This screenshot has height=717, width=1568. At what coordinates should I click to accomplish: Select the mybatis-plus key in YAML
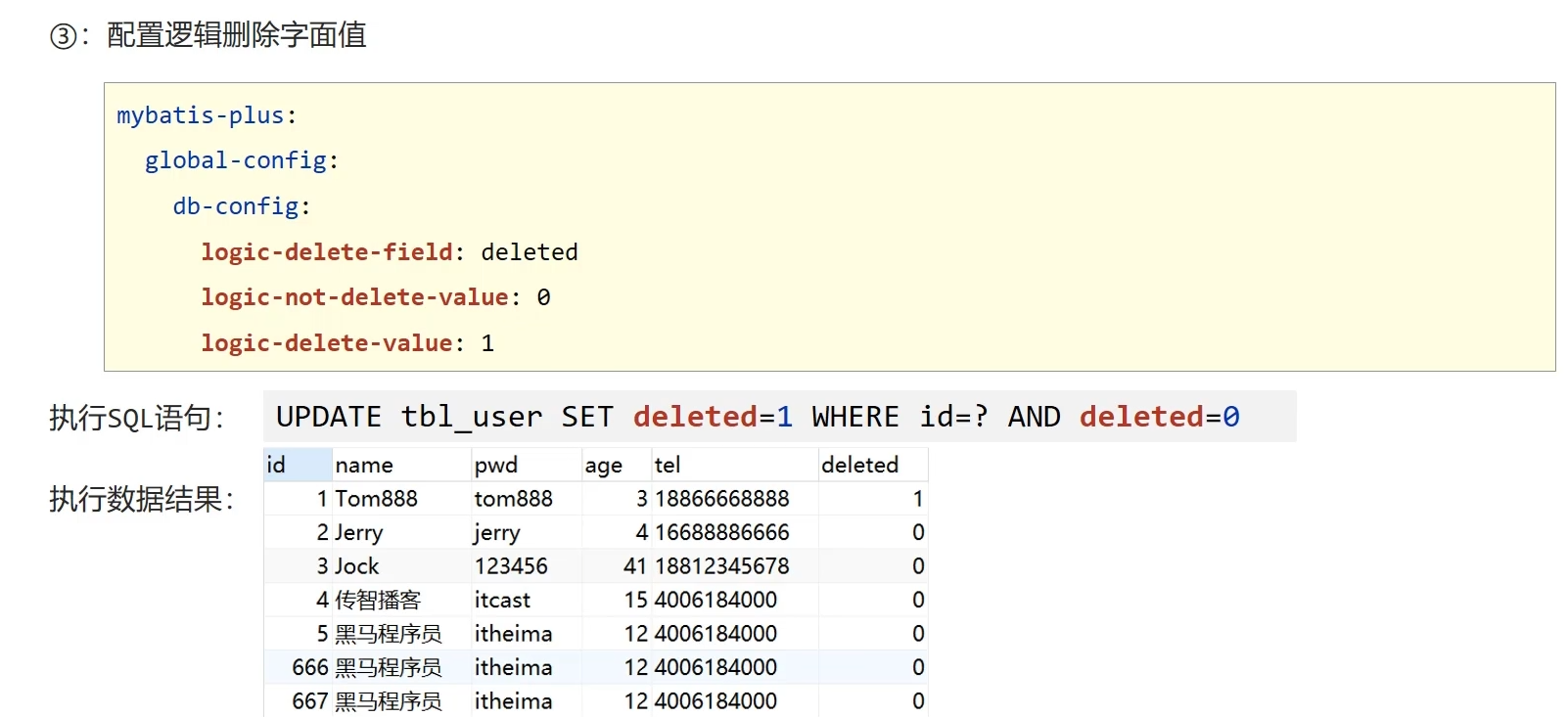pos(201,115)
